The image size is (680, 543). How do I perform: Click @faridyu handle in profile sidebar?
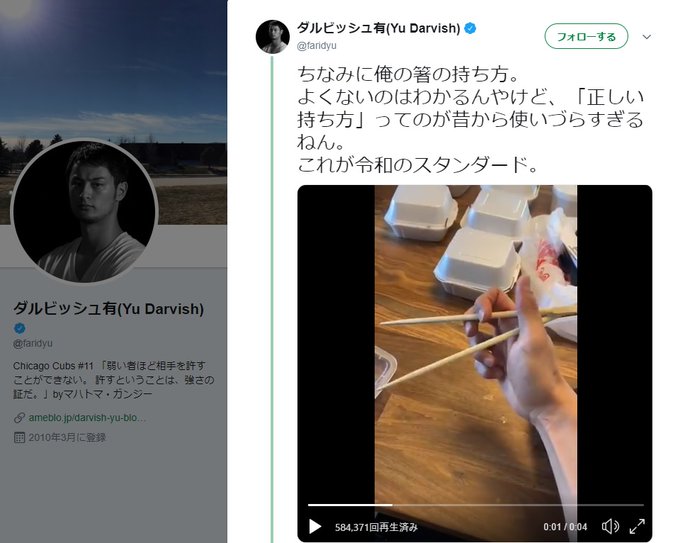coord(33,343)
